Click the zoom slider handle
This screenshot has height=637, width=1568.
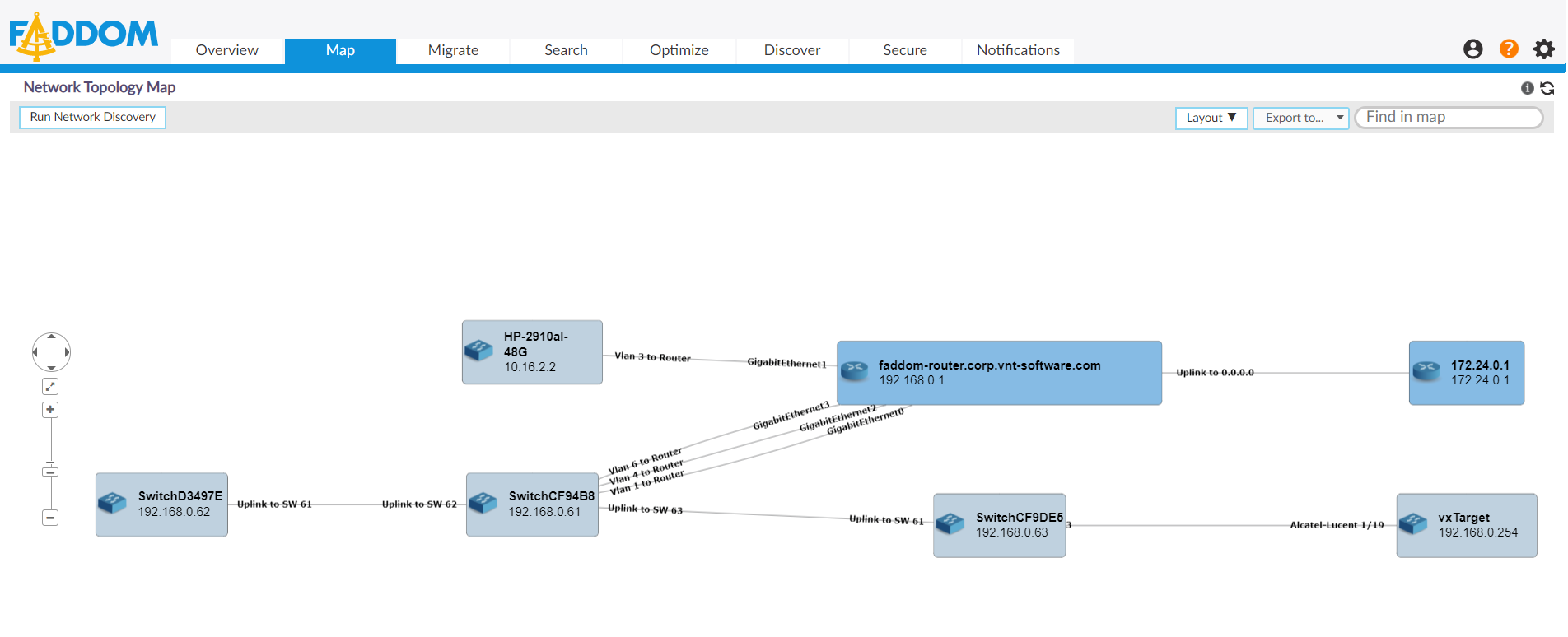pos(50,472)
